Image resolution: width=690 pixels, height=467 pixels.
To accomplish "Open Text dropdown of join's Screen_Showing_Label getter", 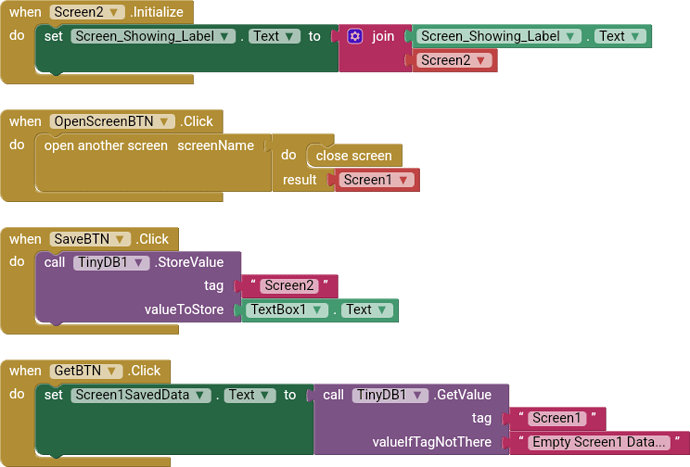I will [620, 36].
